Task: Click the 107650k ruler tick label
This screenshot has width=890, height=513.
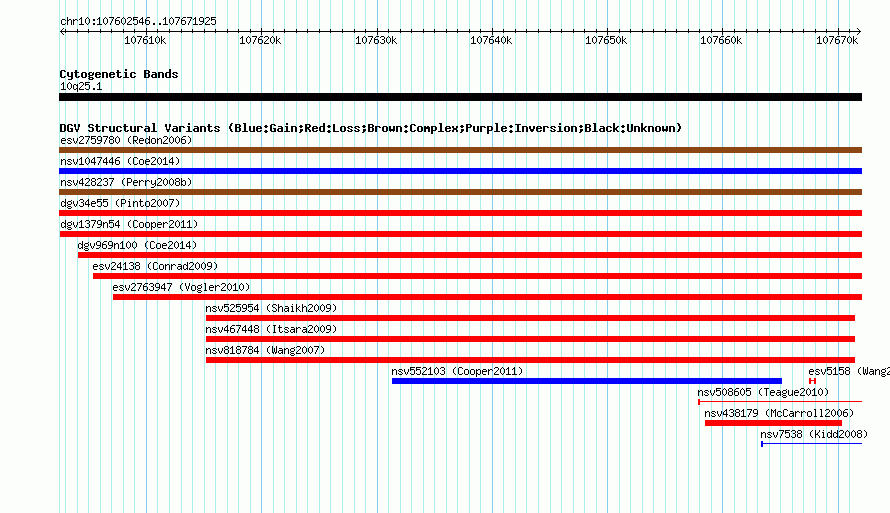Action: [x=606, y=40]
